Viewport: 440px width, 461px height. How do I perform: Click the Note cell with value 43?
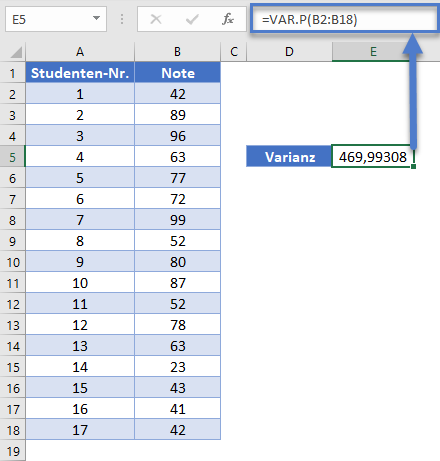coord(177,388)
